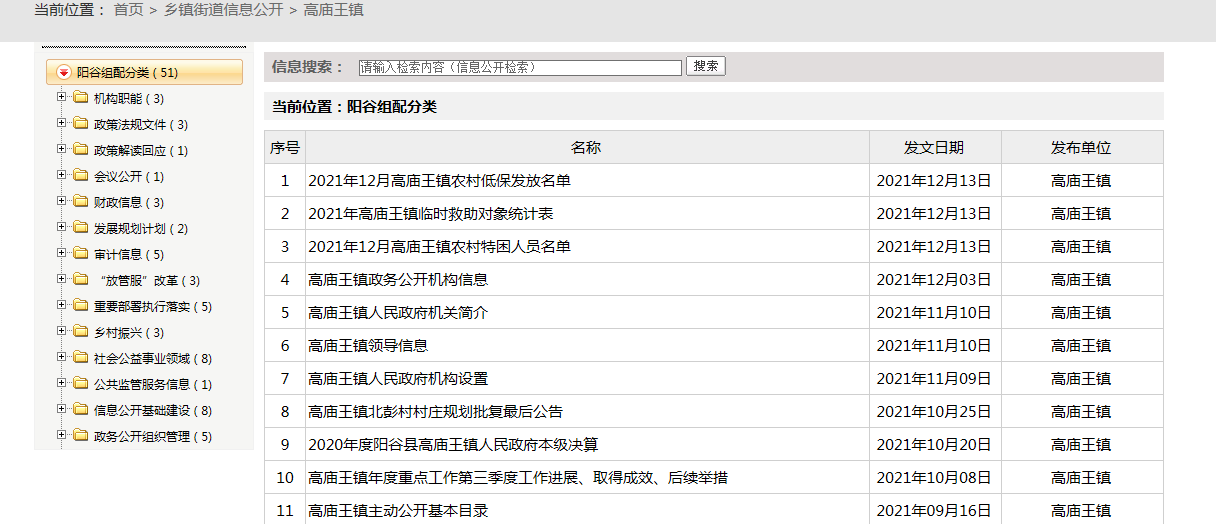Image resolution: width=1216 pixels, height=524 pixels.
Task: Open 2021年12月高庙王镇农村特困人员名单
Action: coord(439,247)
